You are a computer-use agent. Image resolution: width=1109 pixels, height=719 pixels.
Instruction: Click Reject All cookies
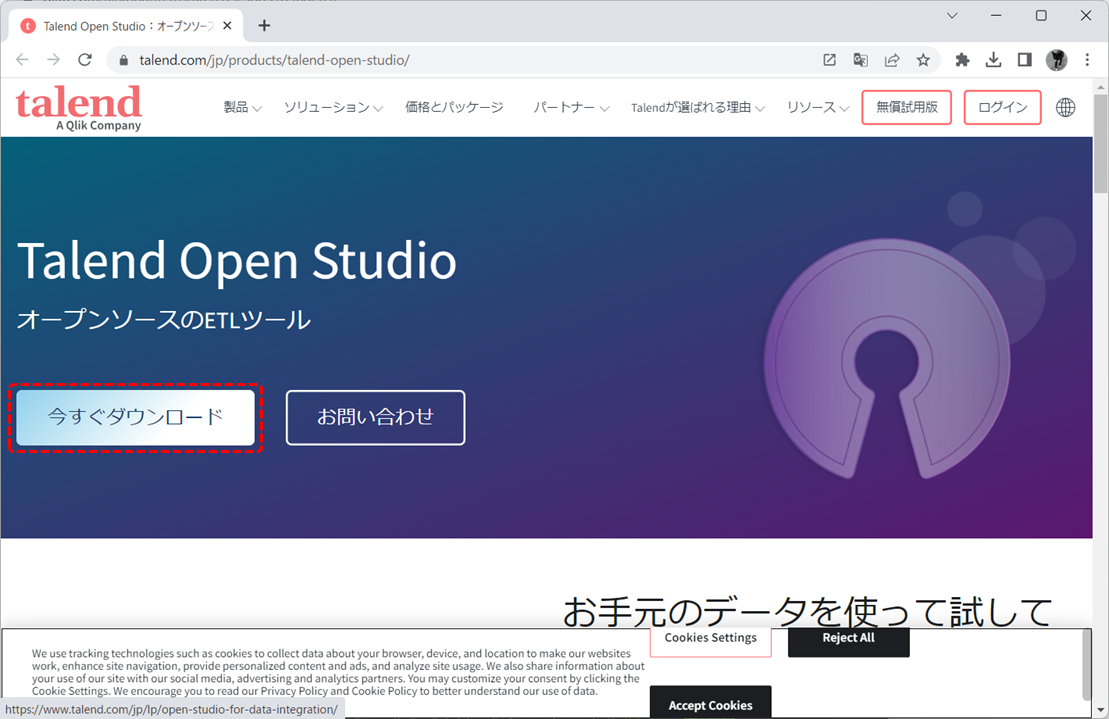[848, 640]
